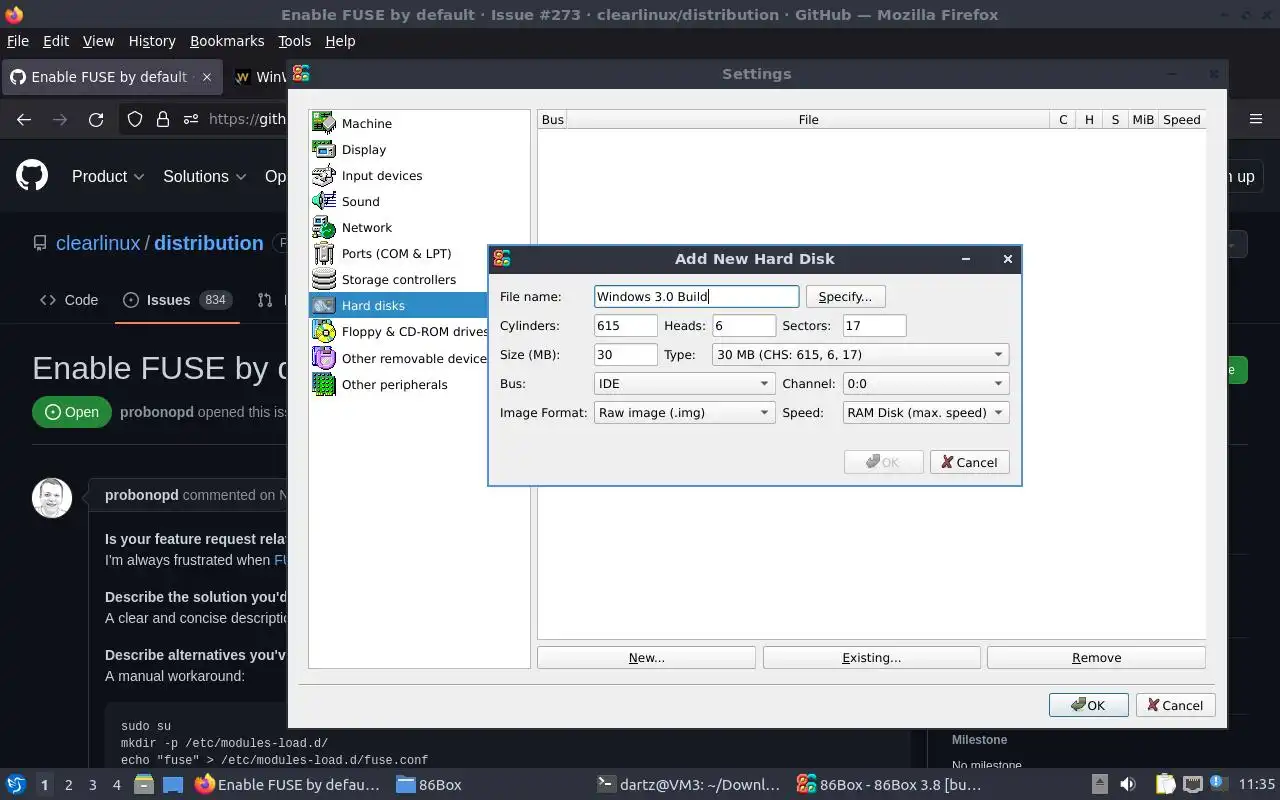Click the Sectors input field

(874, 325)
